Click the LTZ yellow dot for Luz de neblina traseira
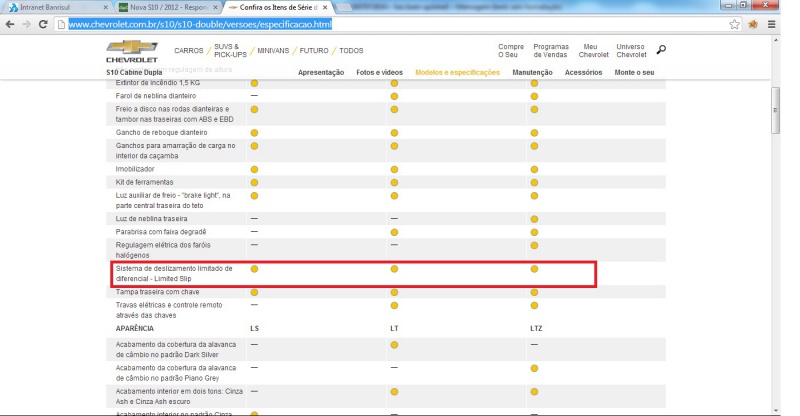 tap(534, 219)
